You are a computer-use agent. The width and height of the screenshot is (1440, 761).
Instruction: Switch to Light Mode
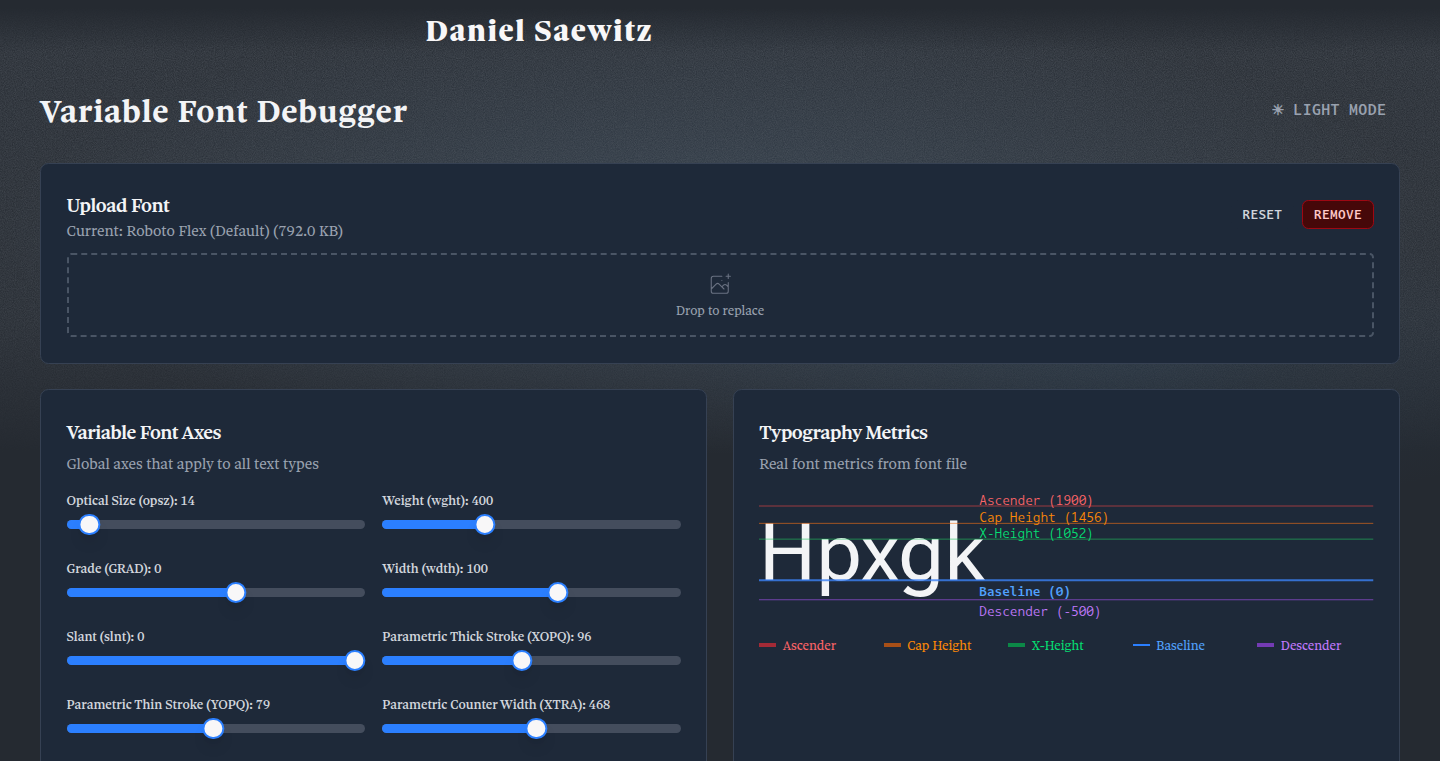click(1329, 110)
